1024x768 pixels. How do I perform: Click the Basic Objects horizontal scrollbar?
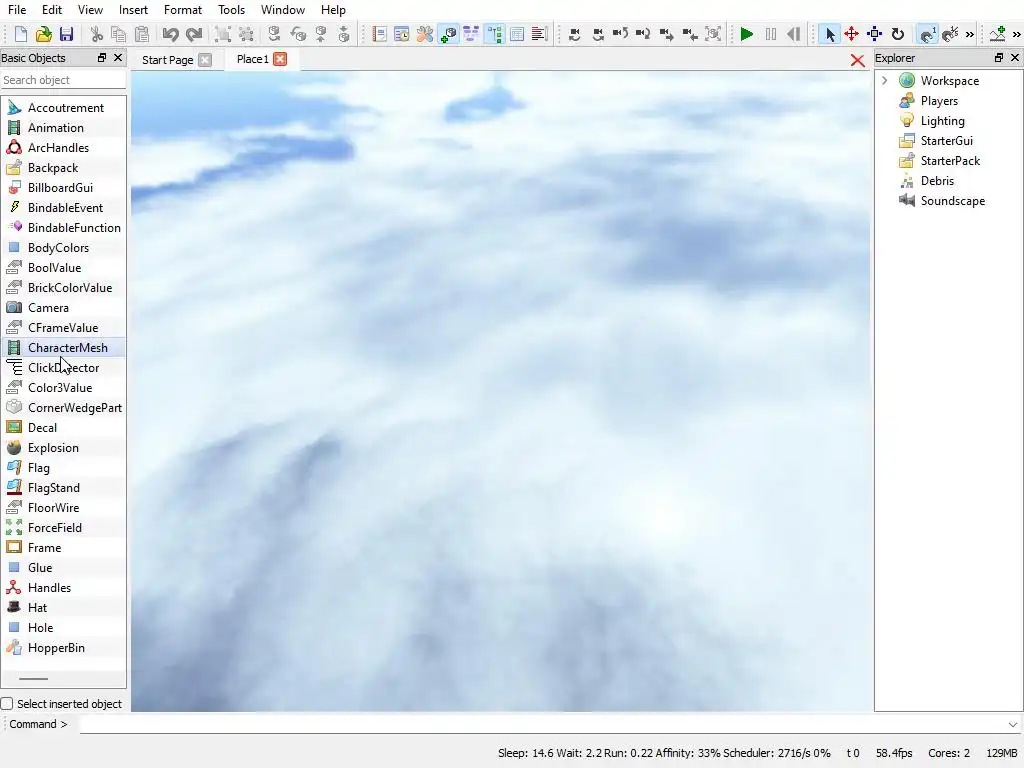click(x=34, y=679)
